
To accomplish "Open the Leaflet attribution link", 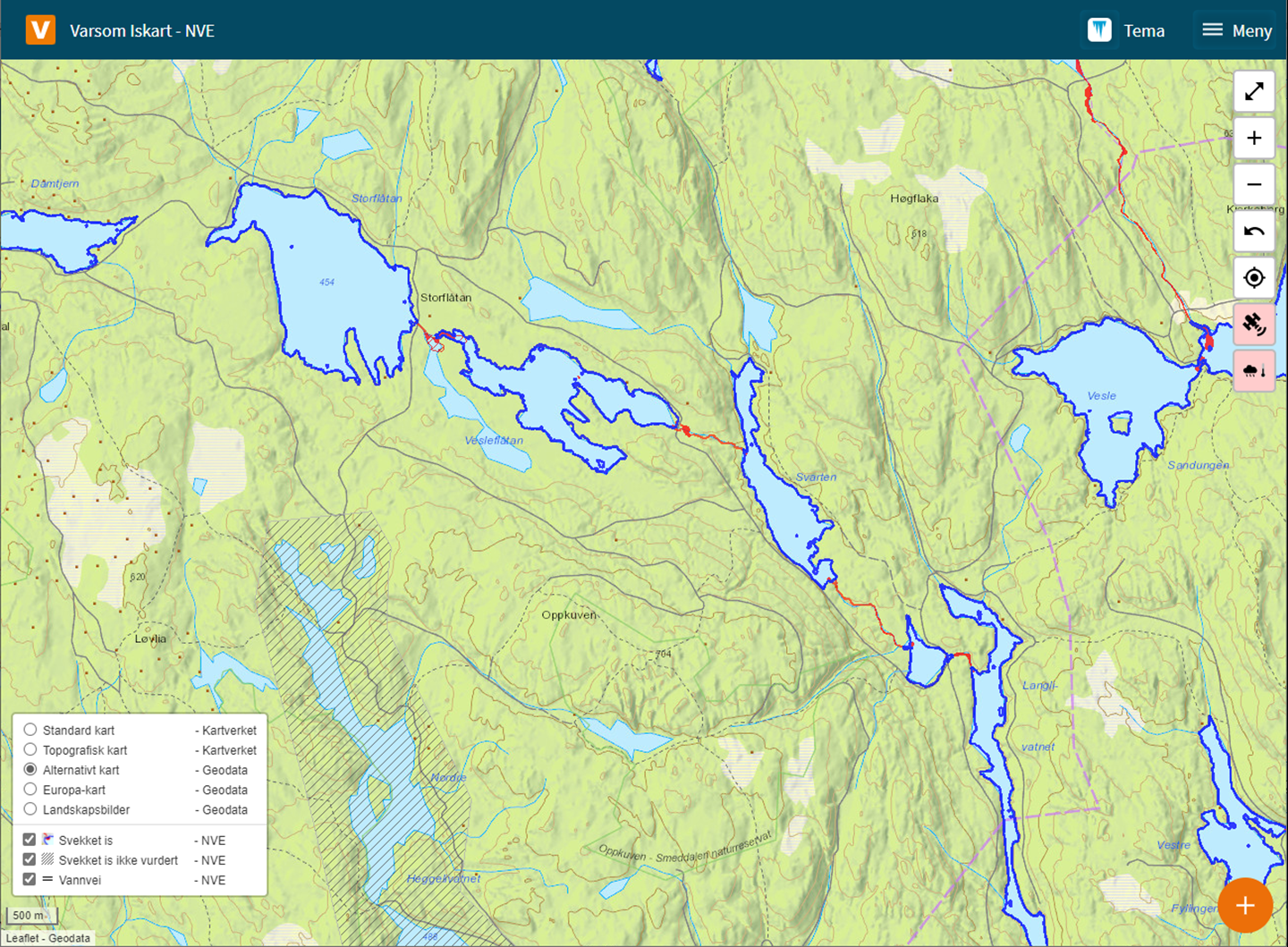I will 23,938.
